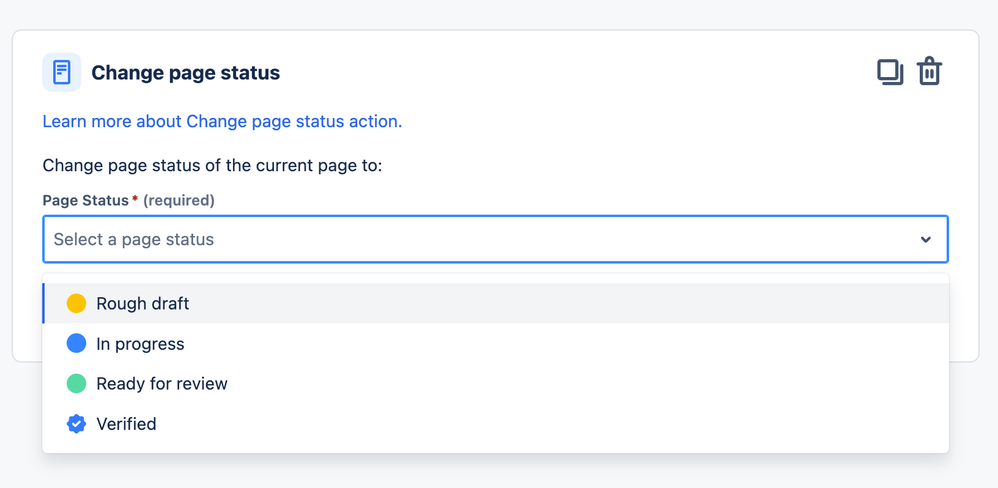Click the Page Status required label
The width and height of the screenshot is (998, 488).
tap(85, 200)
